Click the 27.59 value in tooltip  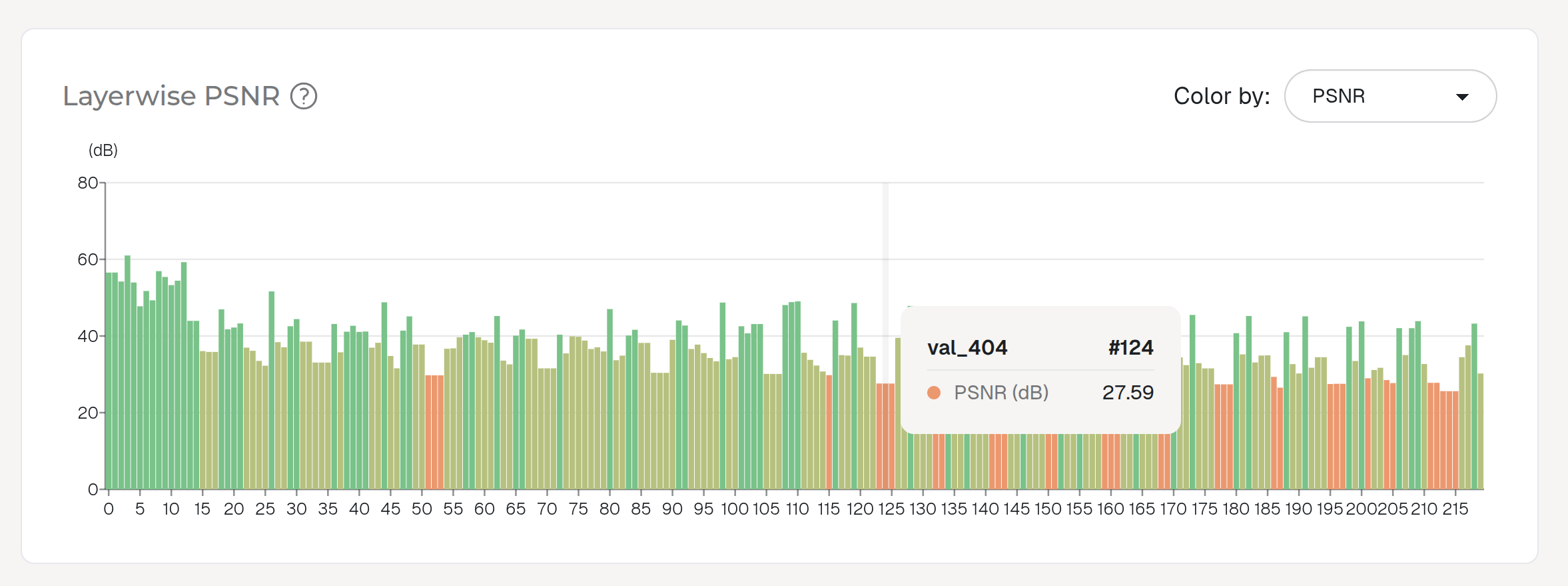tap(1127, 393)
